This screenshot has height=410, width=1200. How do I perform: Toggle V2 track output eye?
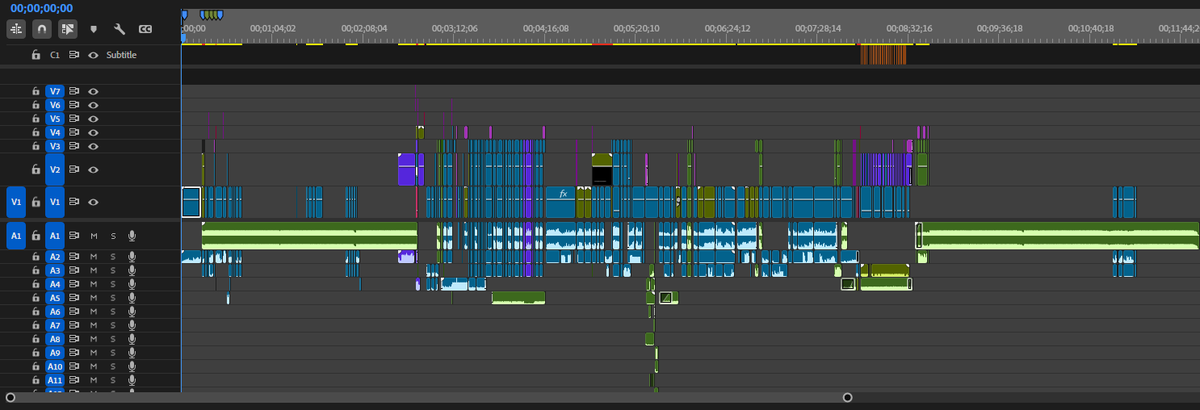pos(93,170)
